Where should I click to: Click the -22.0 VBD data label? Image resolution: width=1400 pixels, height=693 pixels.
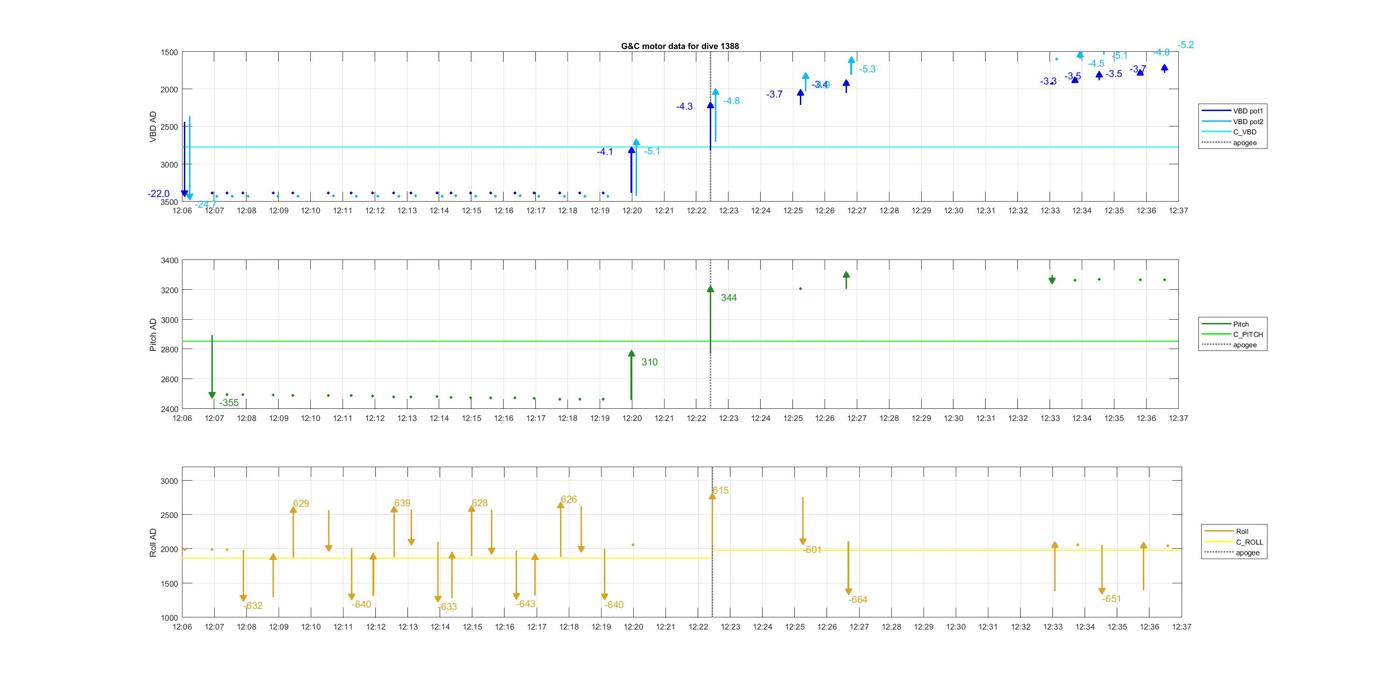click(158, 193)
